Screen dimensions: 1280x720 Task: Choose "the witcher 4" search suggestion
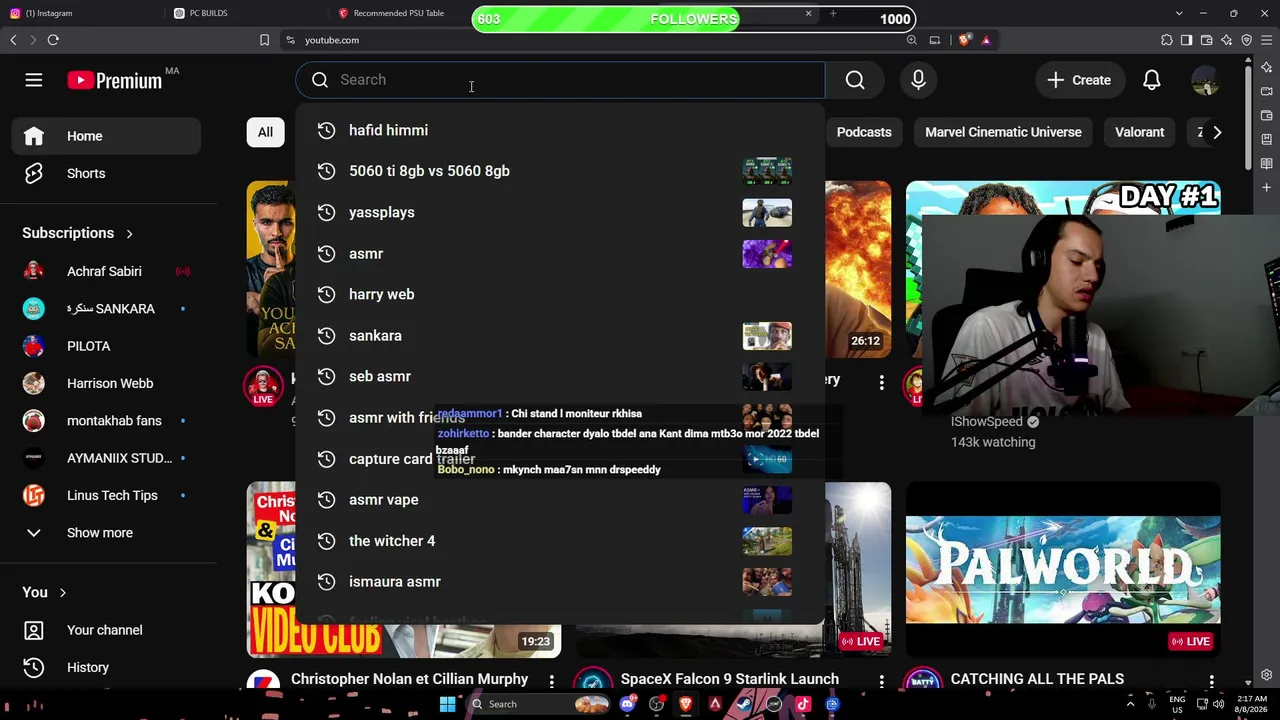tap(560, 541)
